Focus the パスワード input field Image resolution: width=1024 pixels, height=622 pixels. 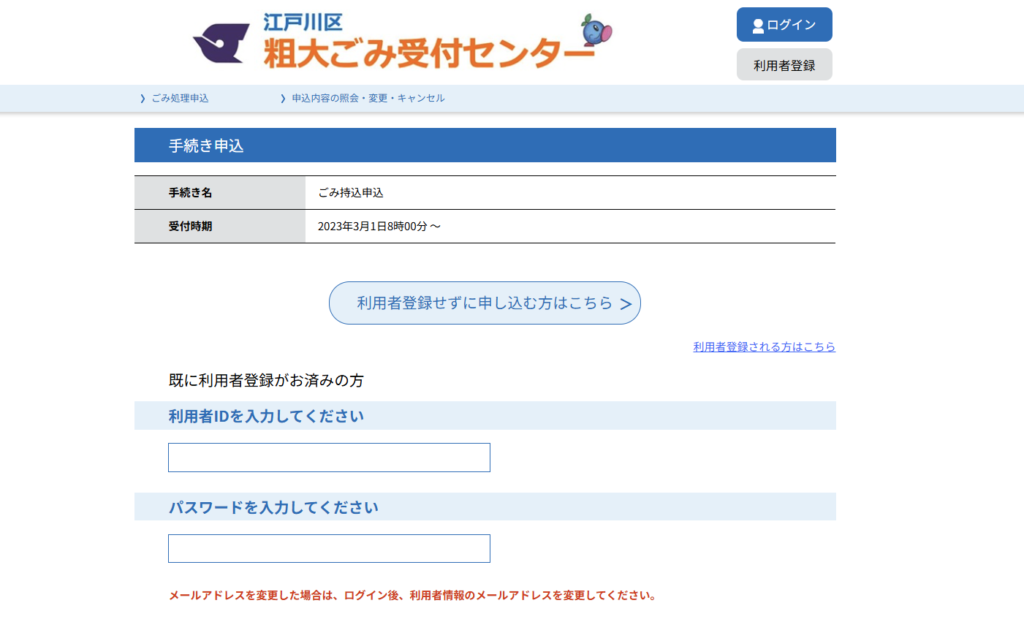(x=329, y=549)
